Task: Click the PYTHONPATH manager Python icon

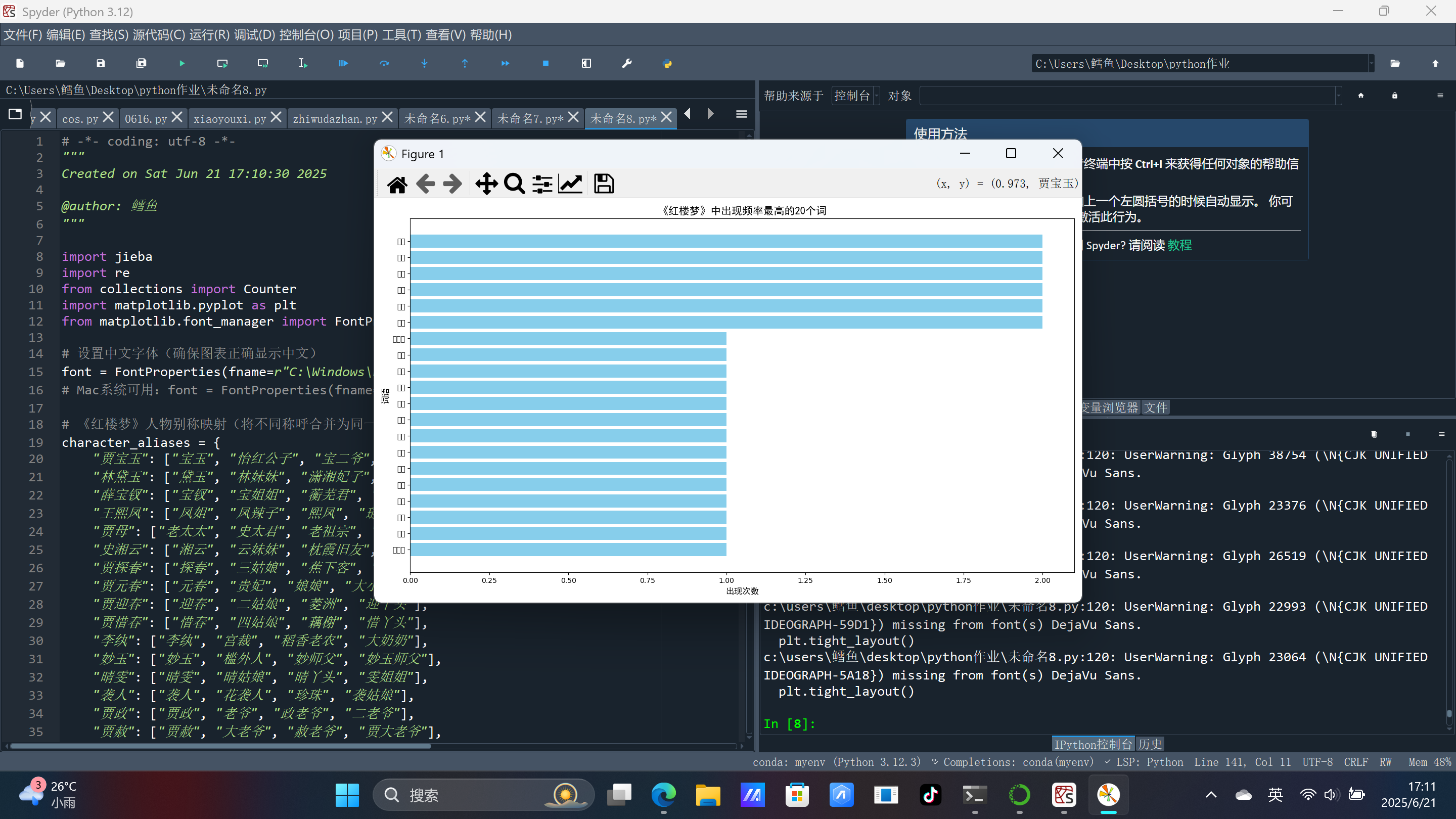Action: point(667,63)
